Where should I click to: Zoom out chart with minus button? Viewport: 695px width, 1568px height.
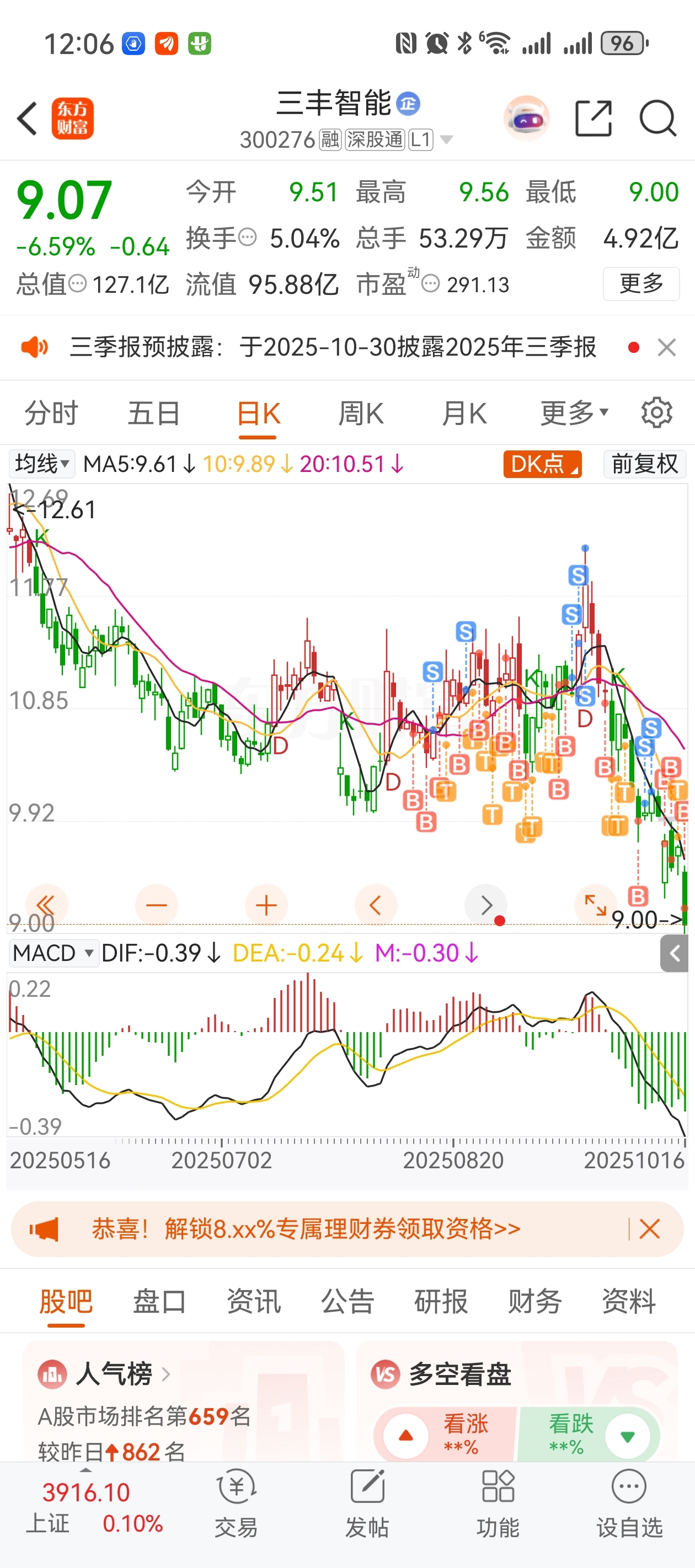point(157,905)
